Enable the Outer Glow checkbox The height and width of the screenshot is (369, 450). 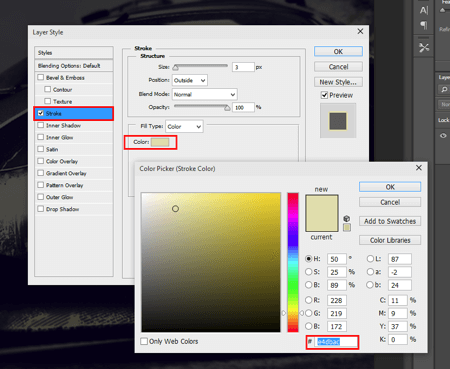(x=41, y=197)
